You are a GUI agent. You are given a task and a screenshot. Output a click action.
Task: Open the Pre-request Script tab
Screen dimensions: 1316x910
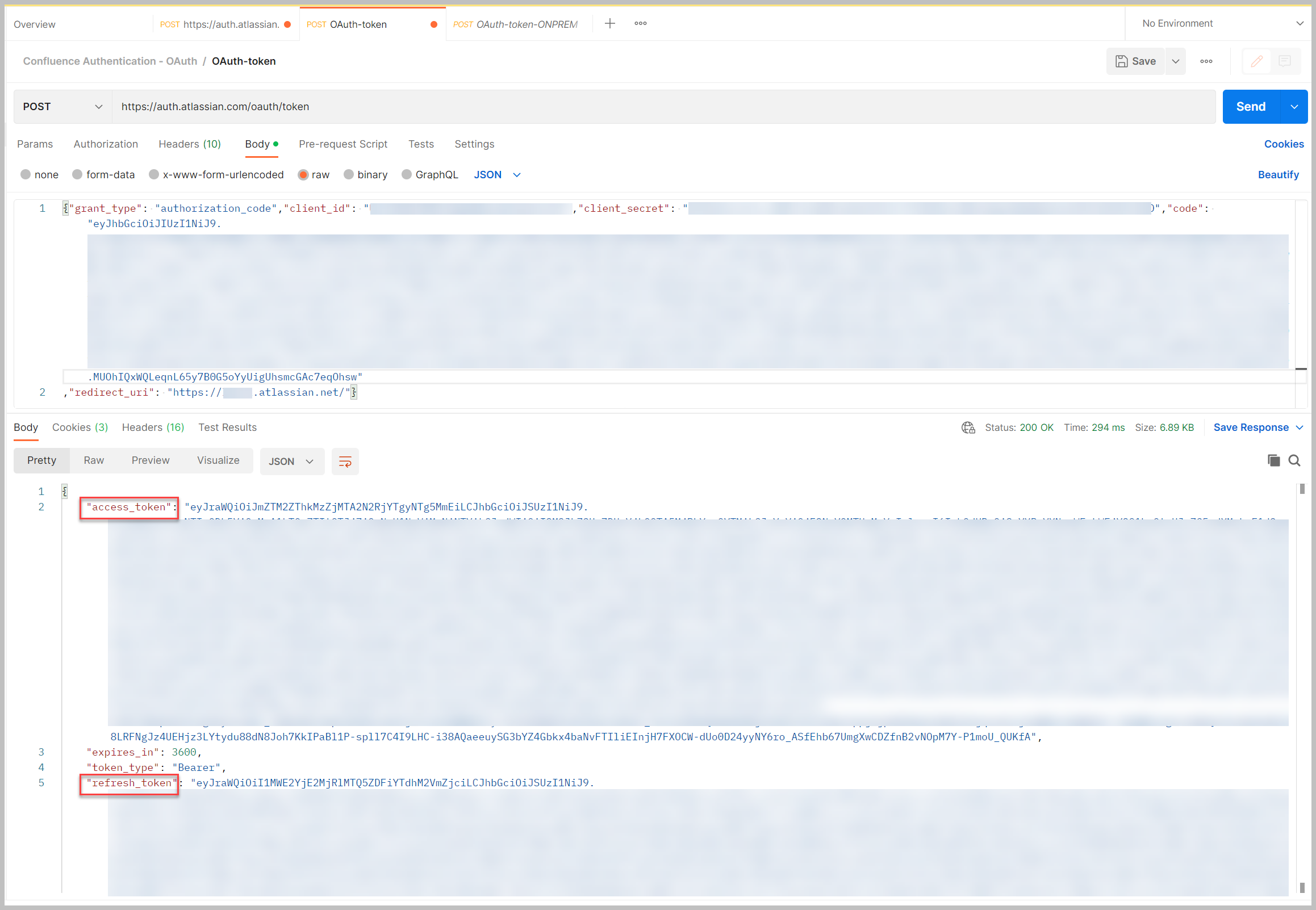point(343,144)
